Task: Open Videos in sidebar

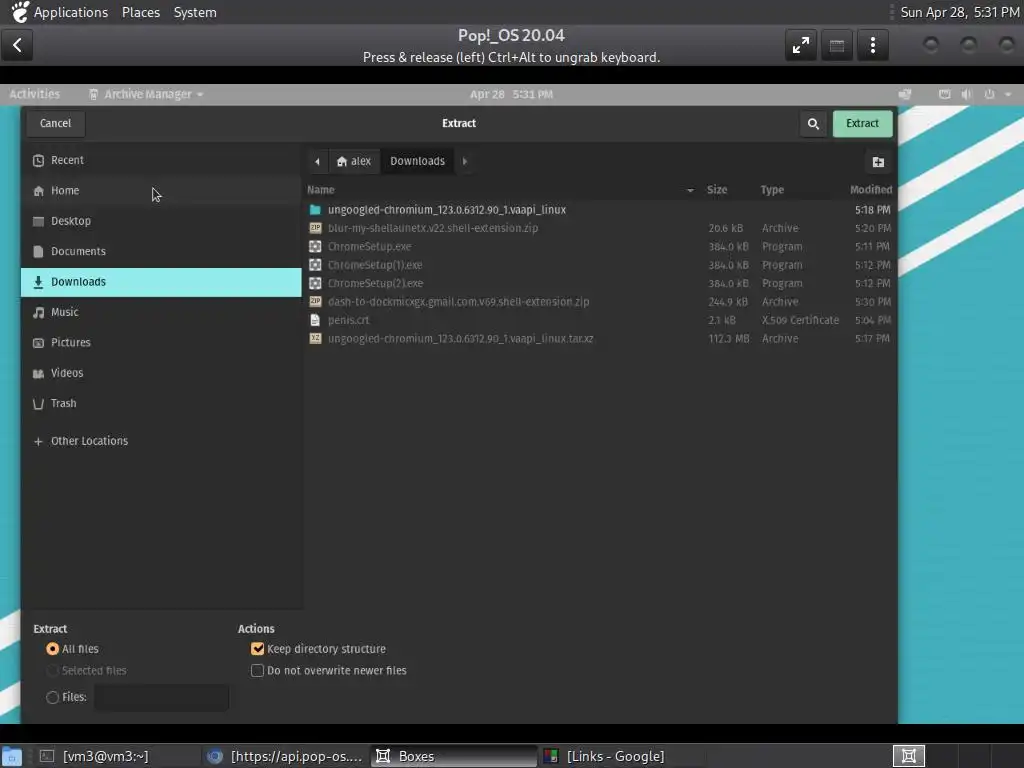Action: click(161, 373)
